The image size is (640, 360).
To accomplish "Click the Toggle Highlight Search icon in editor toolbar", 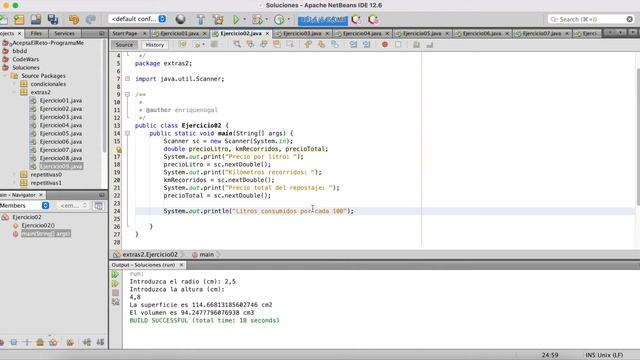I will (x=277, y=44).
